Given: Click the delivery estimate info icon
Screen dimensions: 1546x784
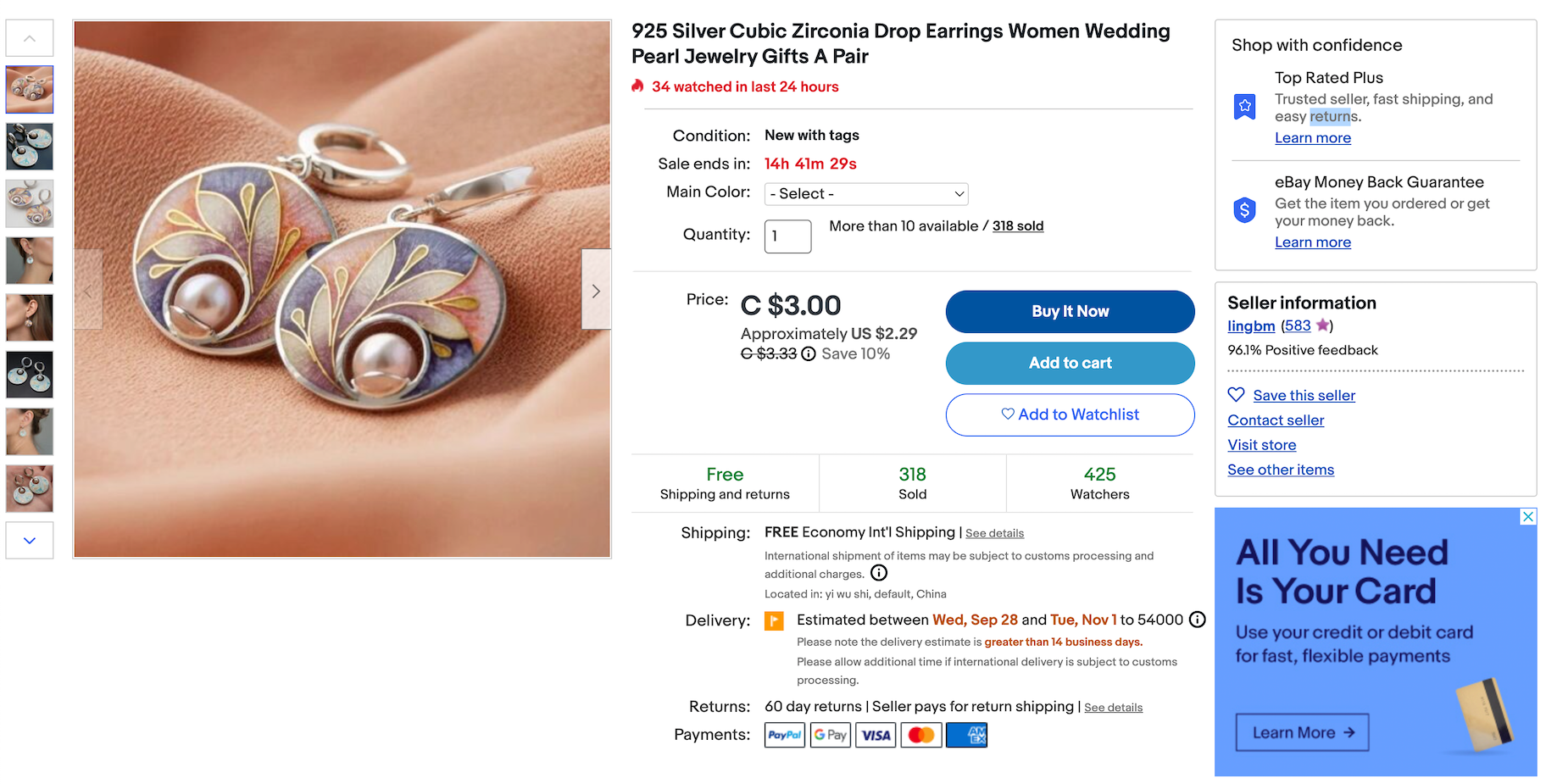Looking at the screenshot, I should pyautogui.click(x=1197, y=620).
